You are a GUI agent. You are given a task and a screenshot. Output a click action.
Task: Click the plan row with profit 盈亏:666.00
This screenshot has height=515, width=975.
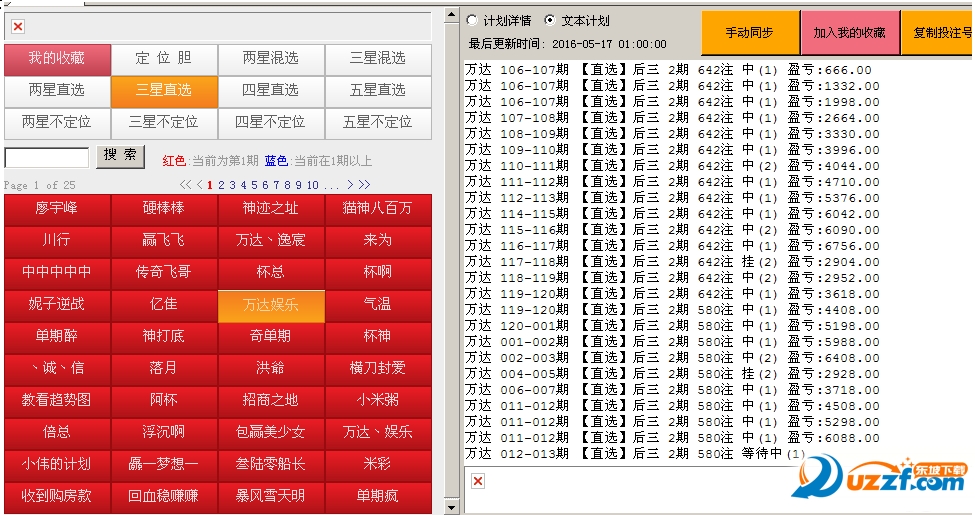click(x=668, y=70)
